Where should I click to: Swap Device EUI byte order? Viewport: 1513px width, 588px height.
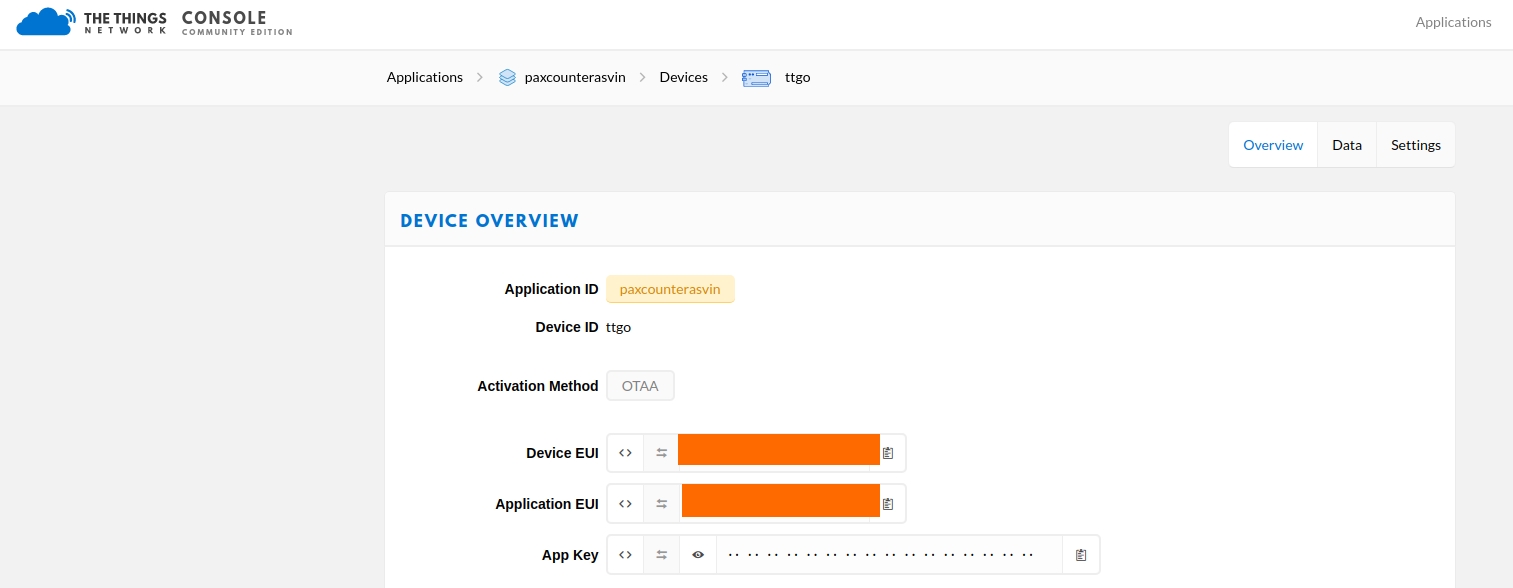coord(661,453)
